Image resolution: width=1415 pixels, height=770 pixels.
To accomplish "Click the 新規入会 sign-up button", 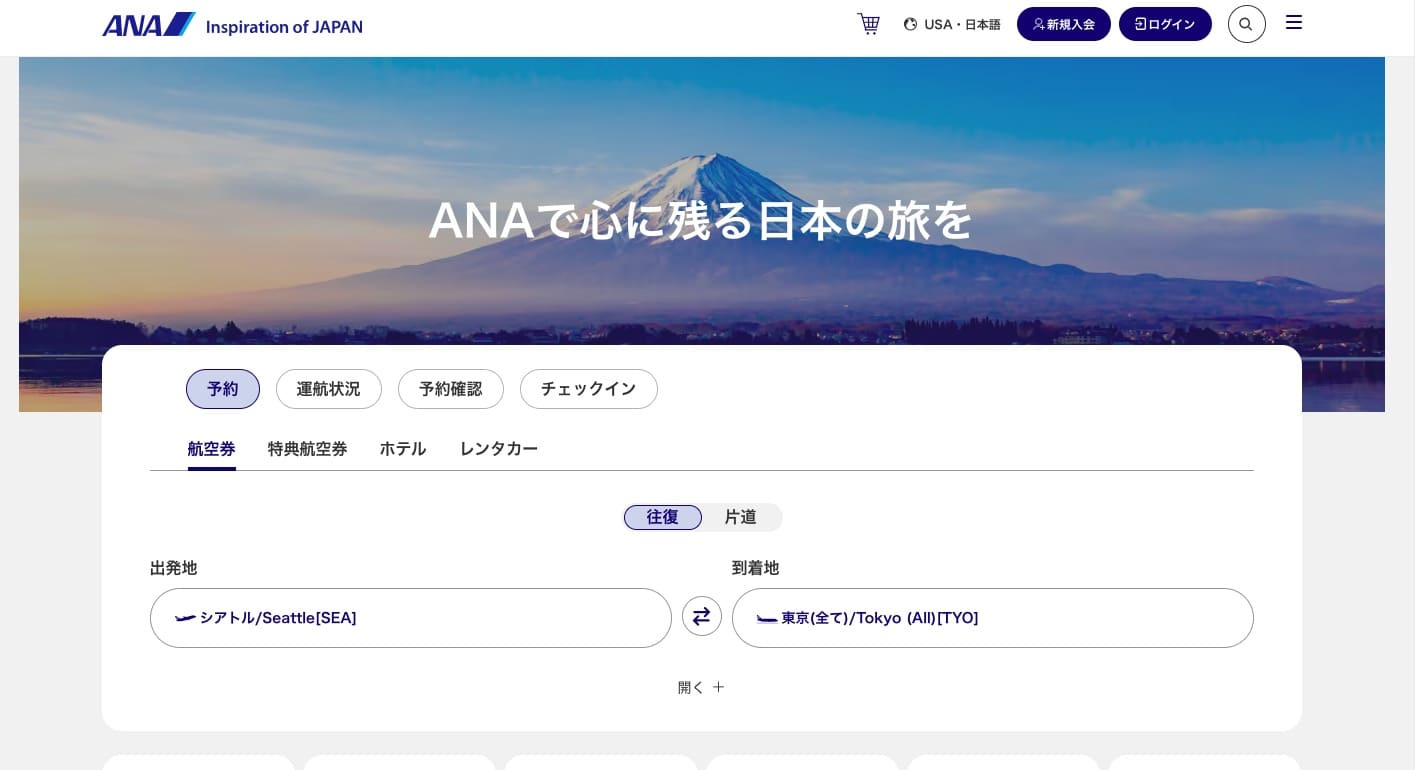I will [1064, 24].
